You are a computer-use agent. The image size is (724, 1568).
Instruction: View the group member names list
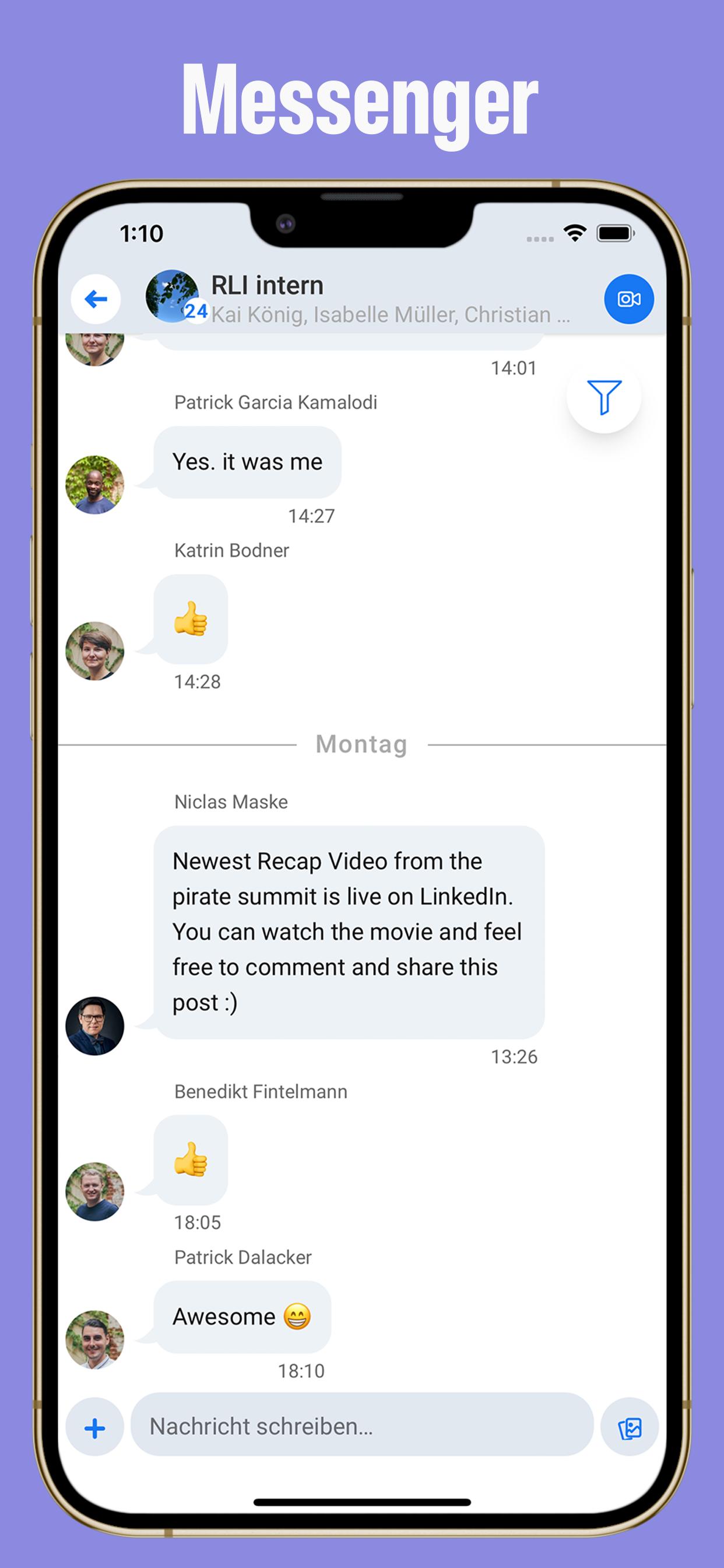pyautogui.click(x=391, y=314)
